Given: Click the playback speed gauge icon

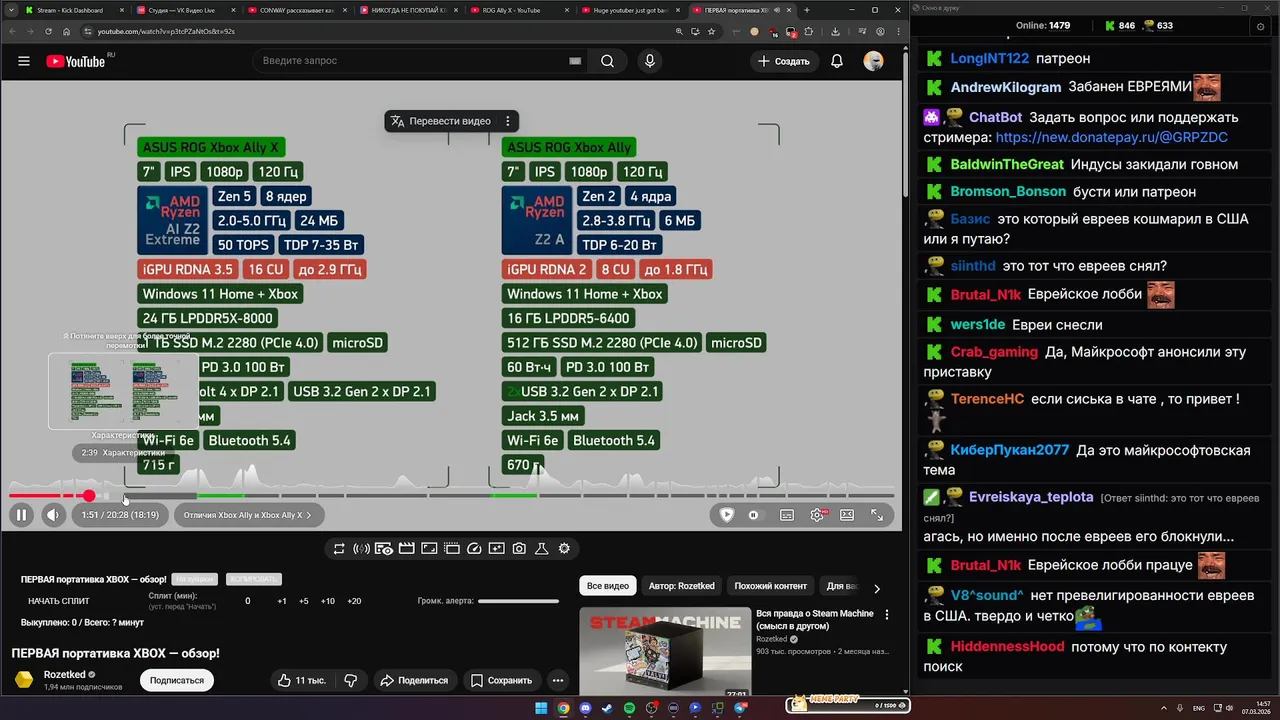Looking at the screenshot, I should [x=474, y=548].
